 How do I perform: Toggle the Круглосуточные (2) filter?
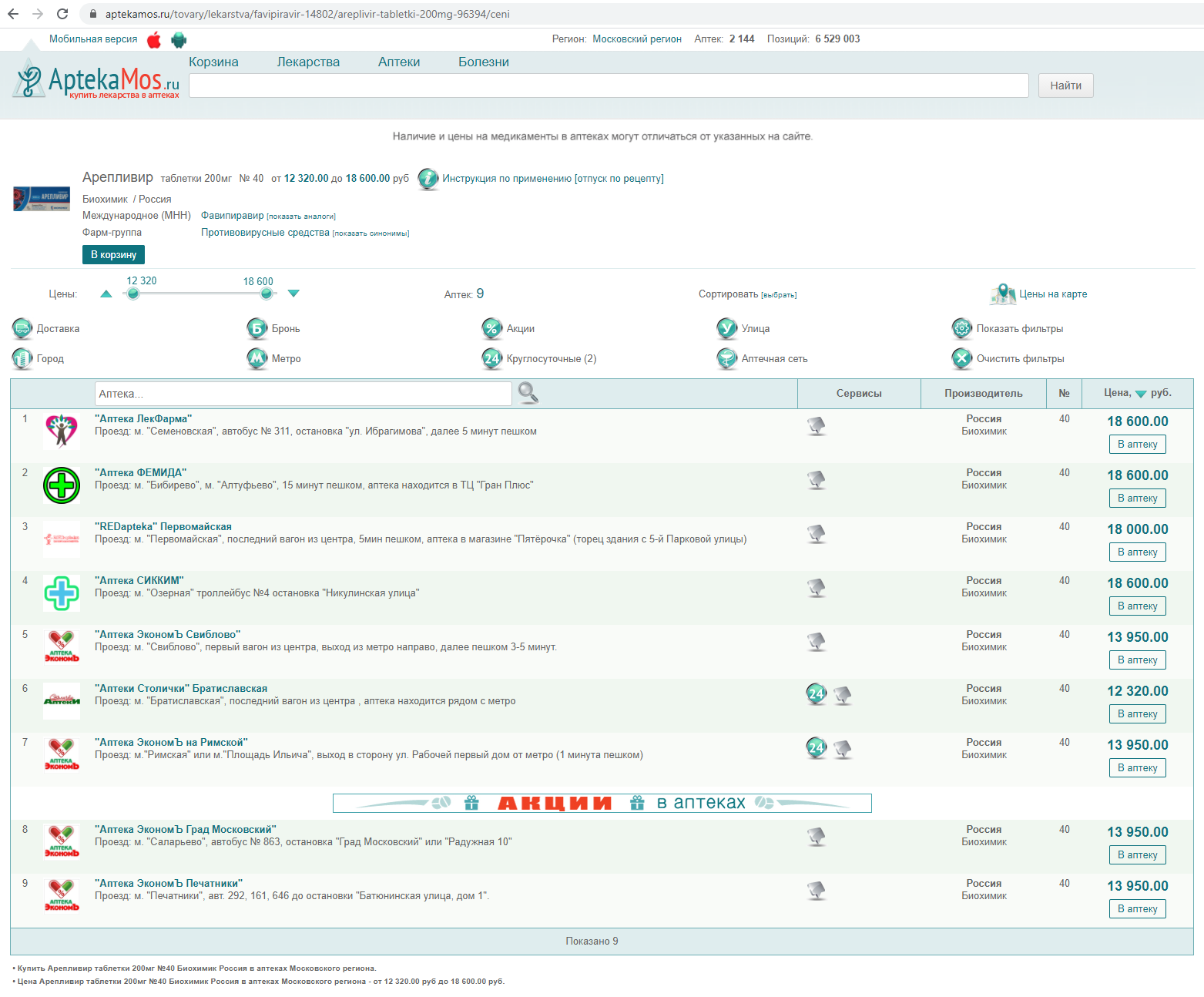[x=492, y=358]
